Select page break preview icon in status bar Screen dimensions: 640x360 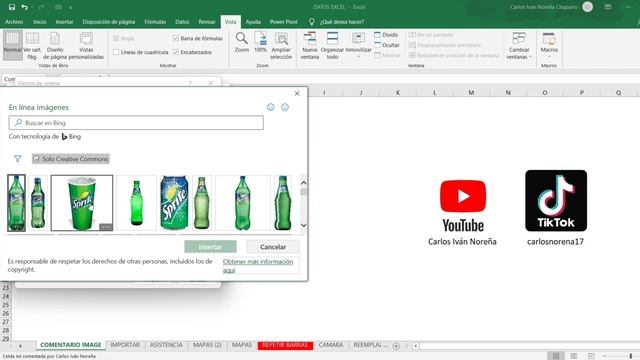[x=591, y=356]
